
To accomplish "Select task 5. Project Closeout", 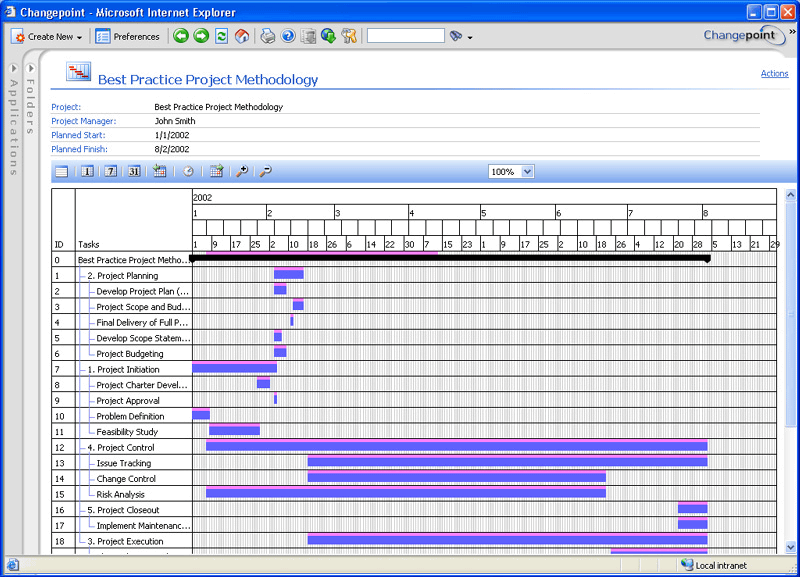I will tap(123, 510).
